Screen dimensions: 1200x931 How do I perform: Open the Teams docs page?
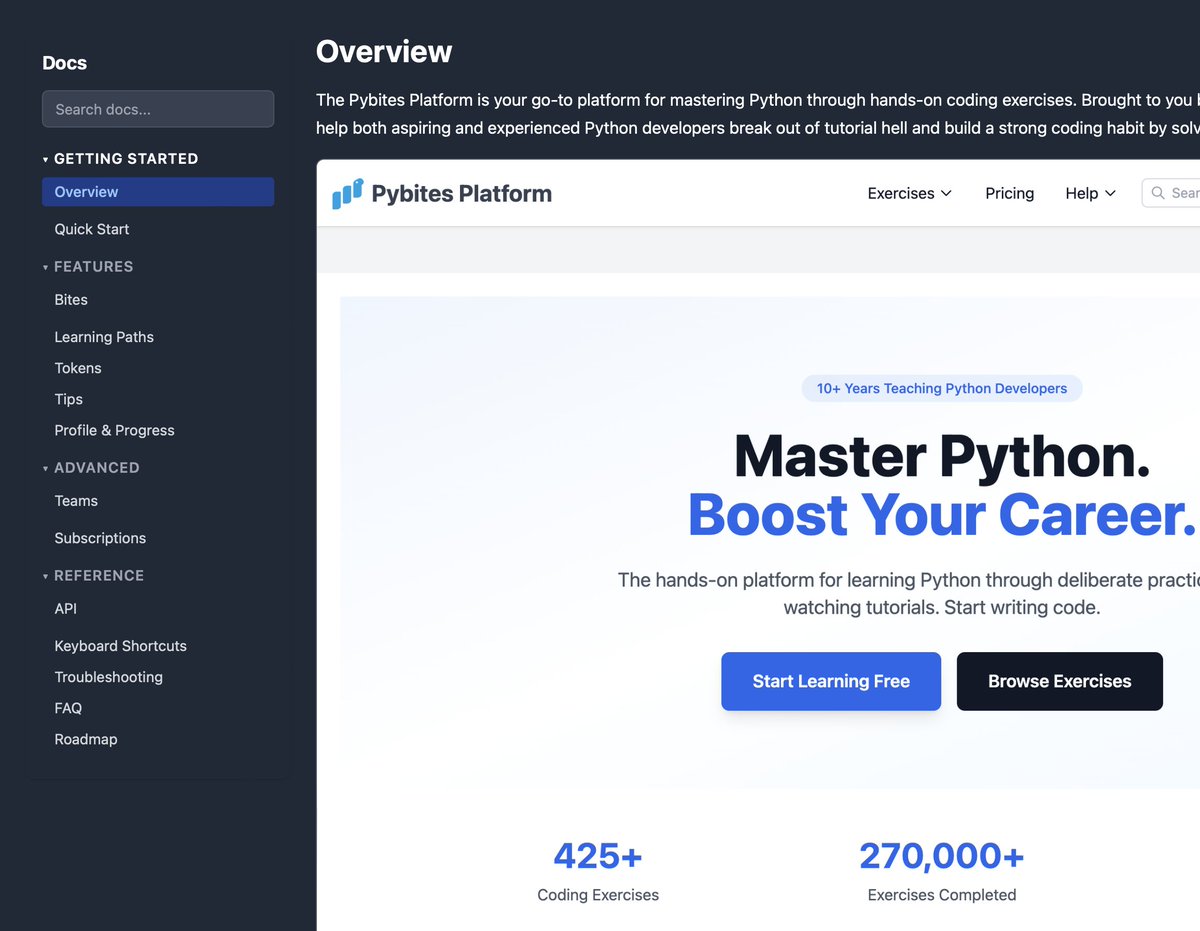coord(76,501)
